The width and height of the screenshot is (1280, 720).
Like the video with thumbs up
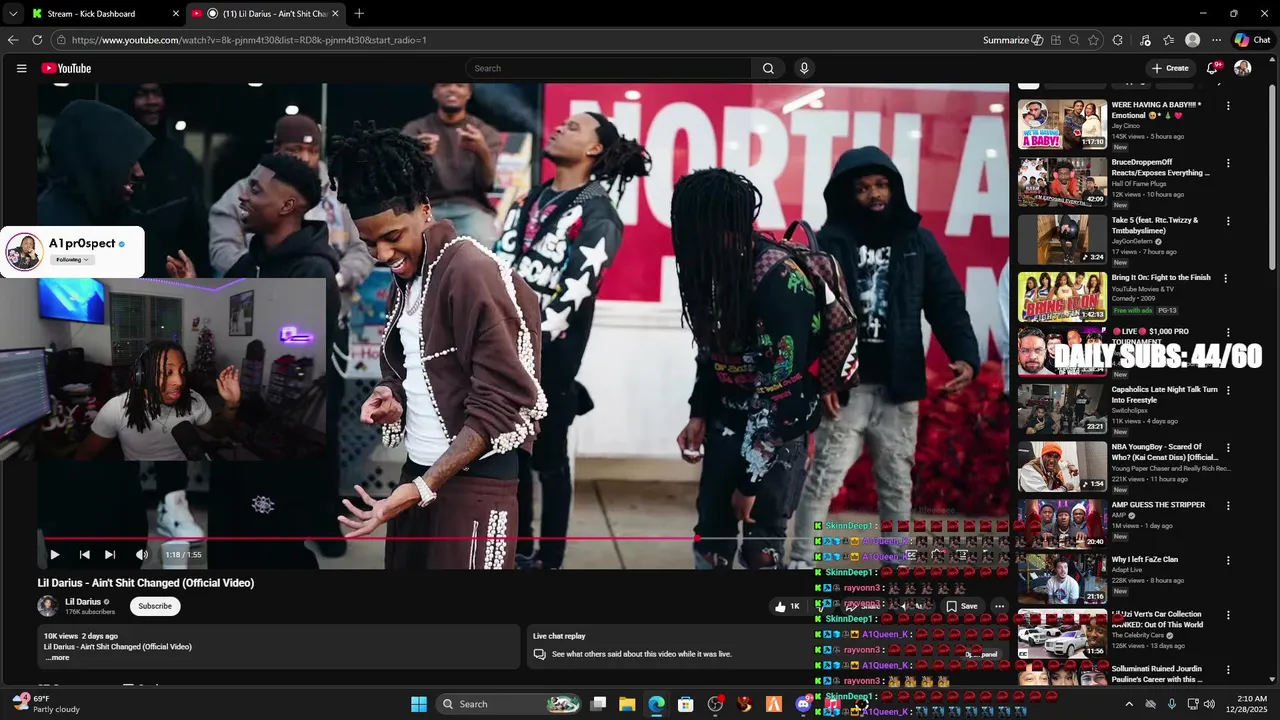coord(787,606)
